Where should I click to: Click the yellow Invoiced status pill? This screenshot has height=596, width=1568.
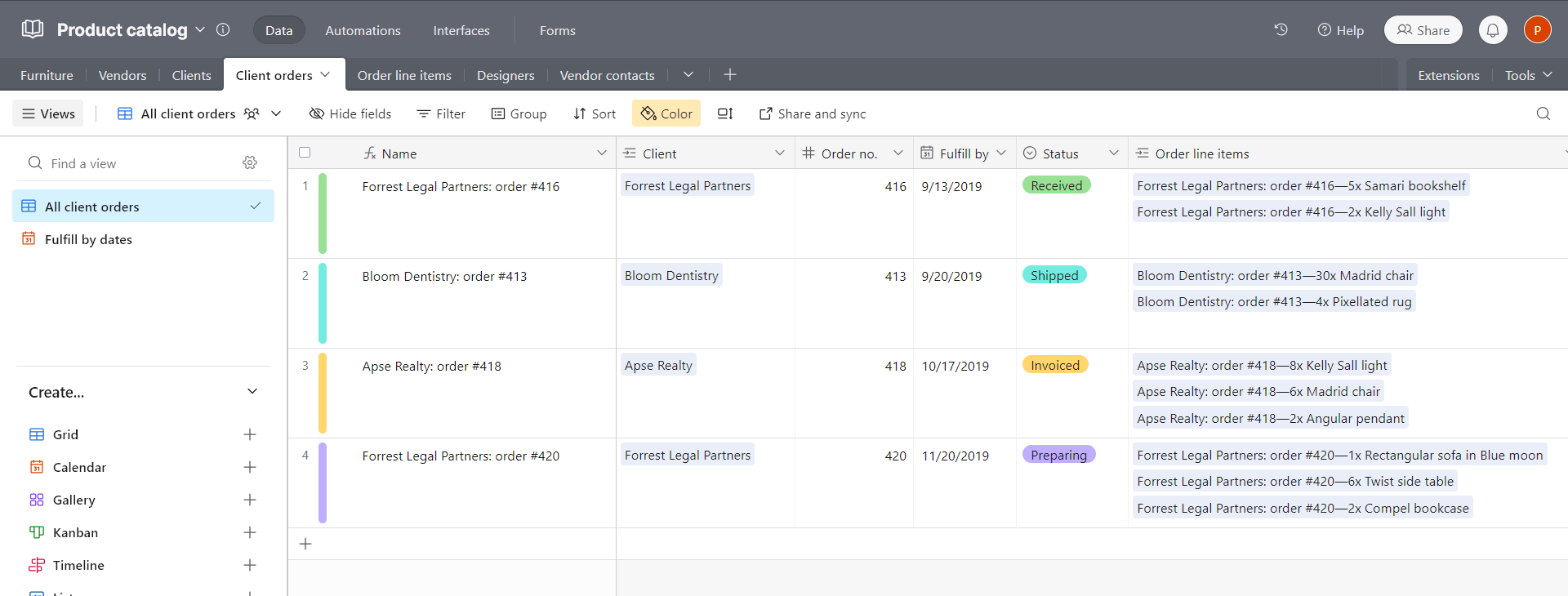[x=1055, y=365]
